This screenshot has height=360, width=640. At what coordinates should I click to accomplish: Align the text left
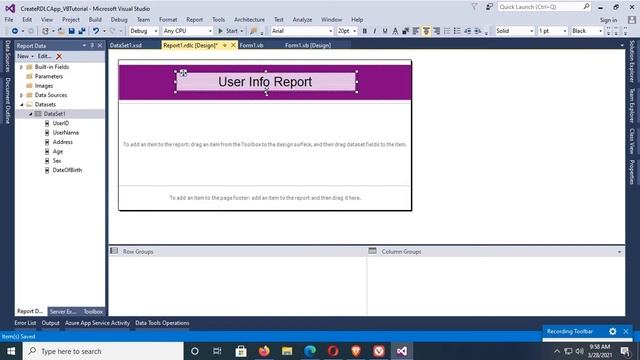(x=416, y=31)
